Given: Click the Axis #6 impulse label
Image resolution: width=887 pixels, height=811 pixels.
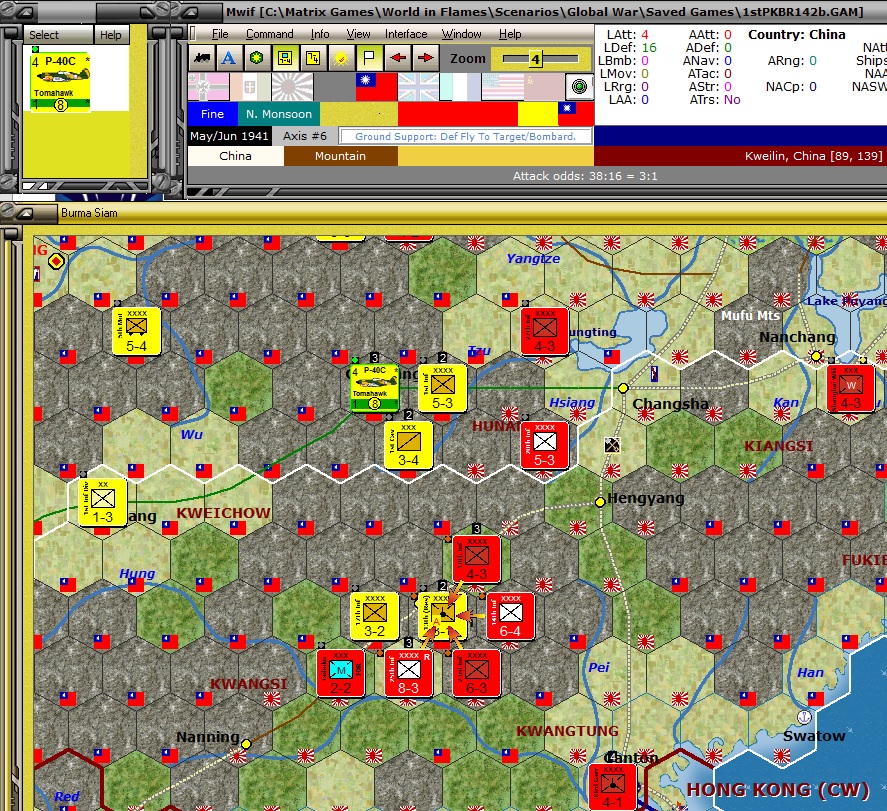Looking at the screenshot, I should click(305, 136).
